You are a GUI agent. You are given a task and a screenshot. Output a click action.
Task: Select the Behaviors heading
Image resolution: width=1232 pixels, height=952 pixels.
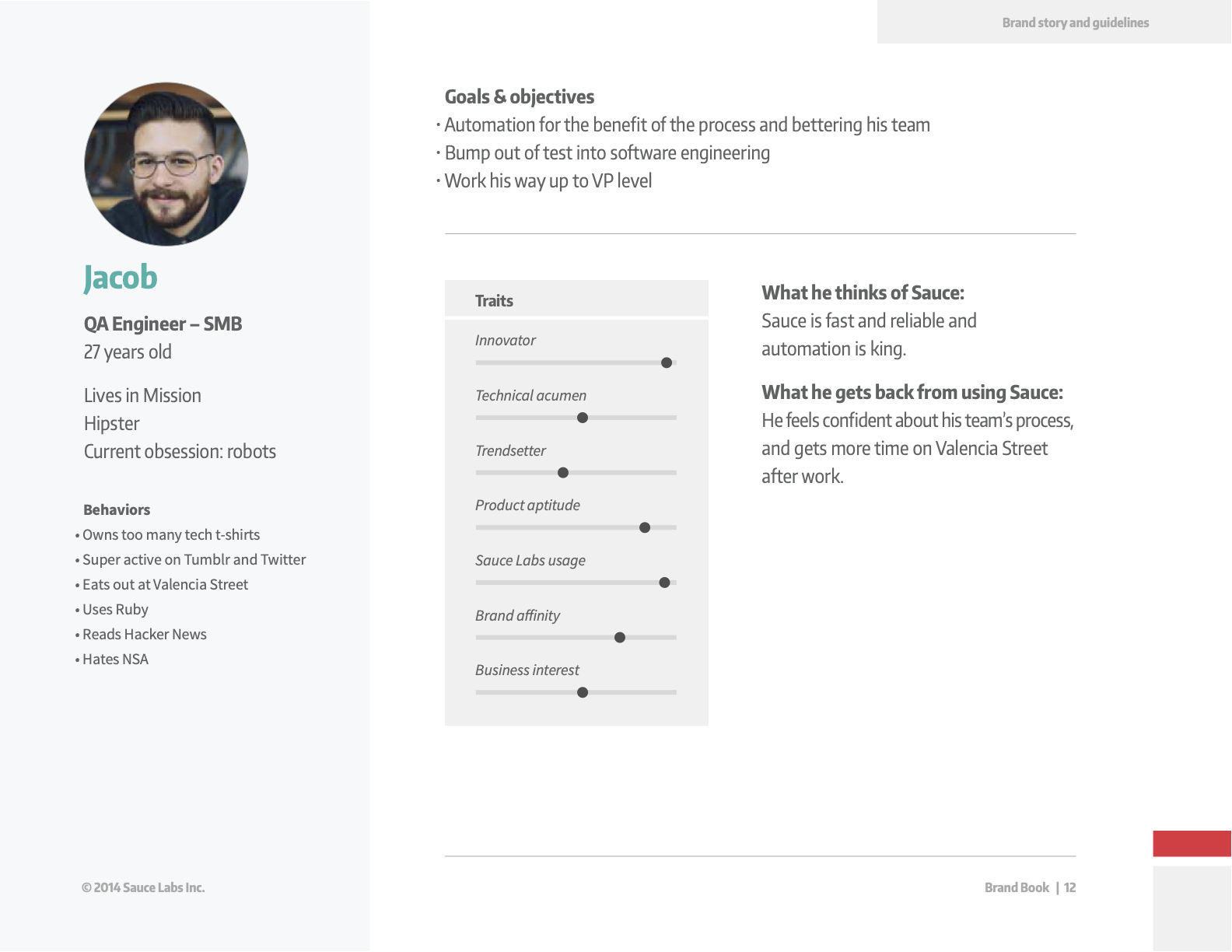click(x=117, y=509)
